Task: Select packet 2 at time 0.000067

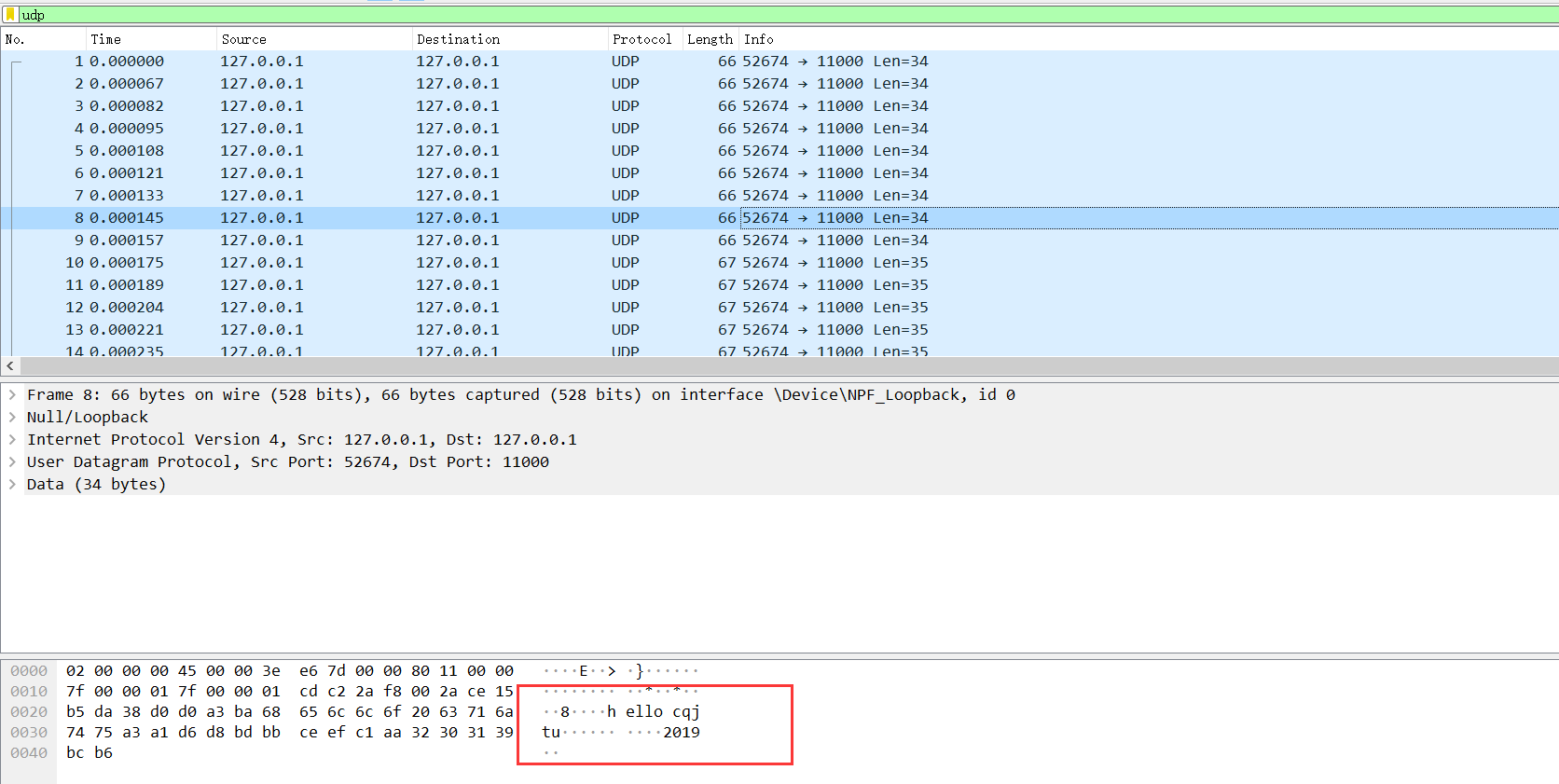Action: click(x=779, y=84)
